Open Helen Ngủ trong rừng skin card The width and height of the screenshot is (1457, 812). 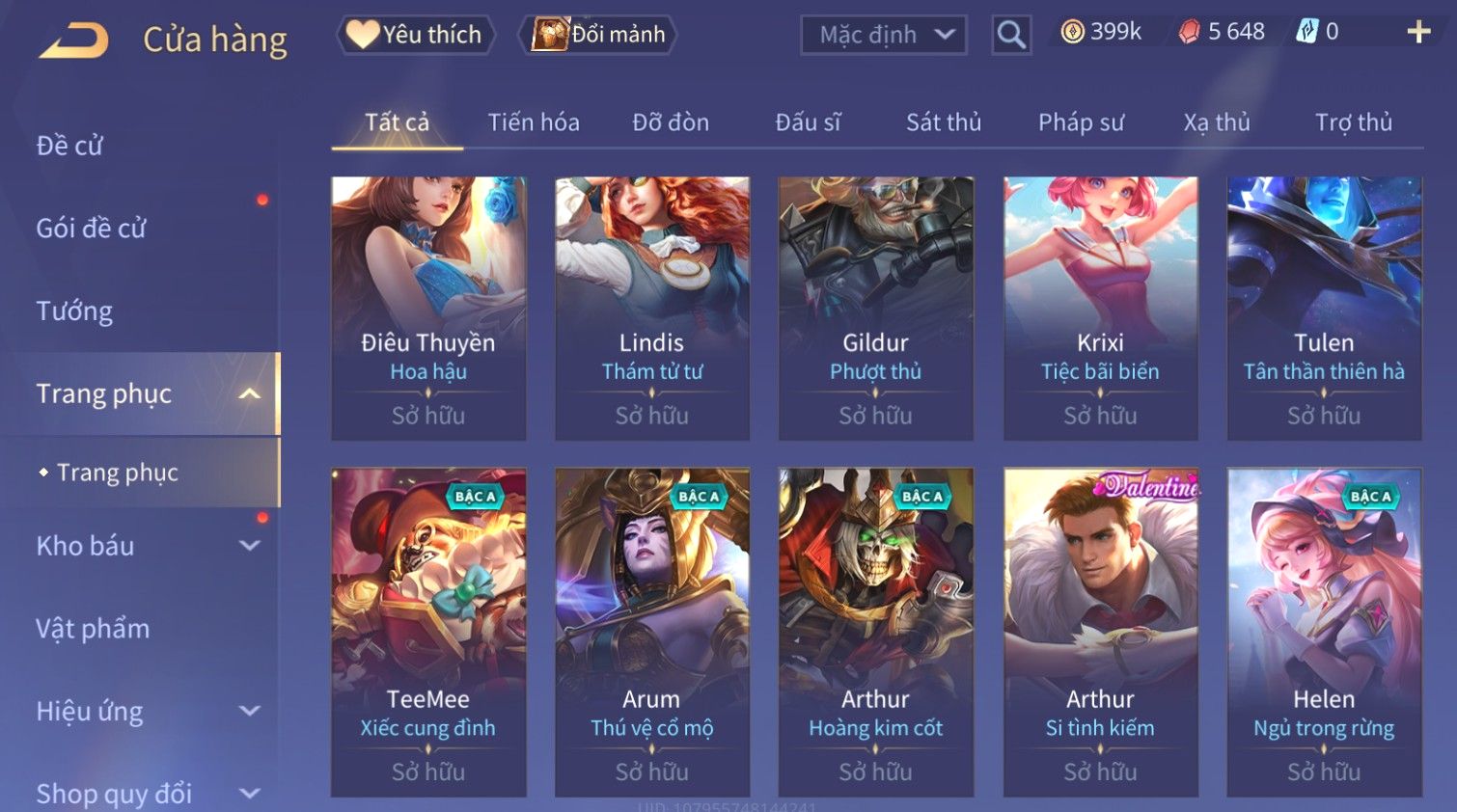1324,633
